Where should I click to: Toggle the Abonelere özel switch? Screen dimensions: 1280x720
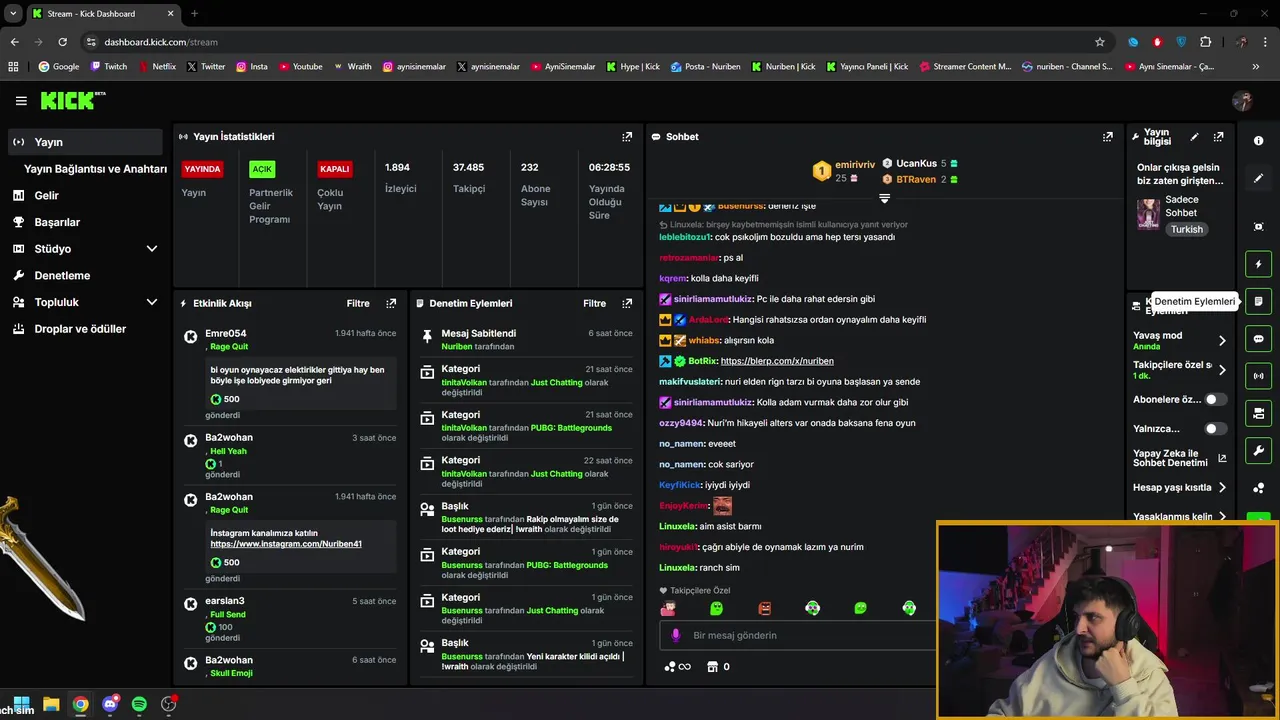[1215, 399]
